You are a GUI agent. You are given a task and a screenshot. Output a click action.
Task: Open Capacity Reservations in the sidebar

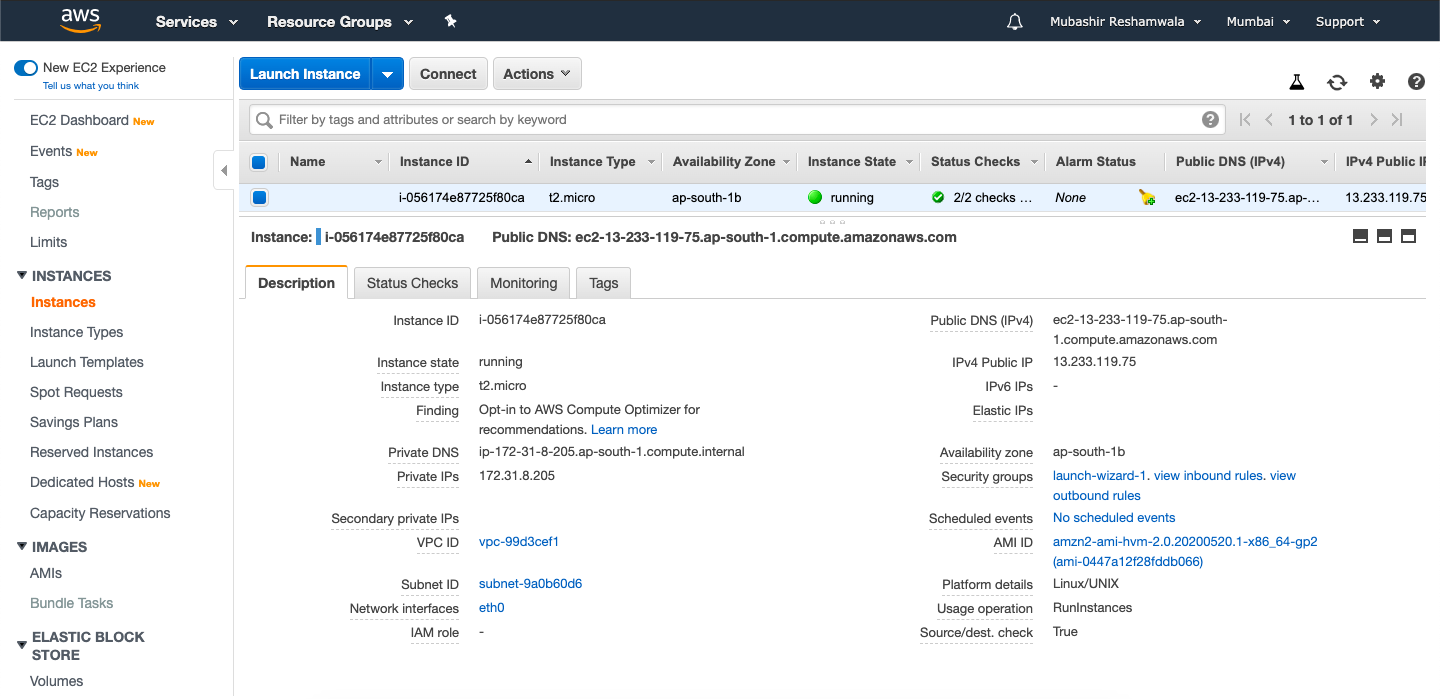pyautogui.click(x=100, y=513)
